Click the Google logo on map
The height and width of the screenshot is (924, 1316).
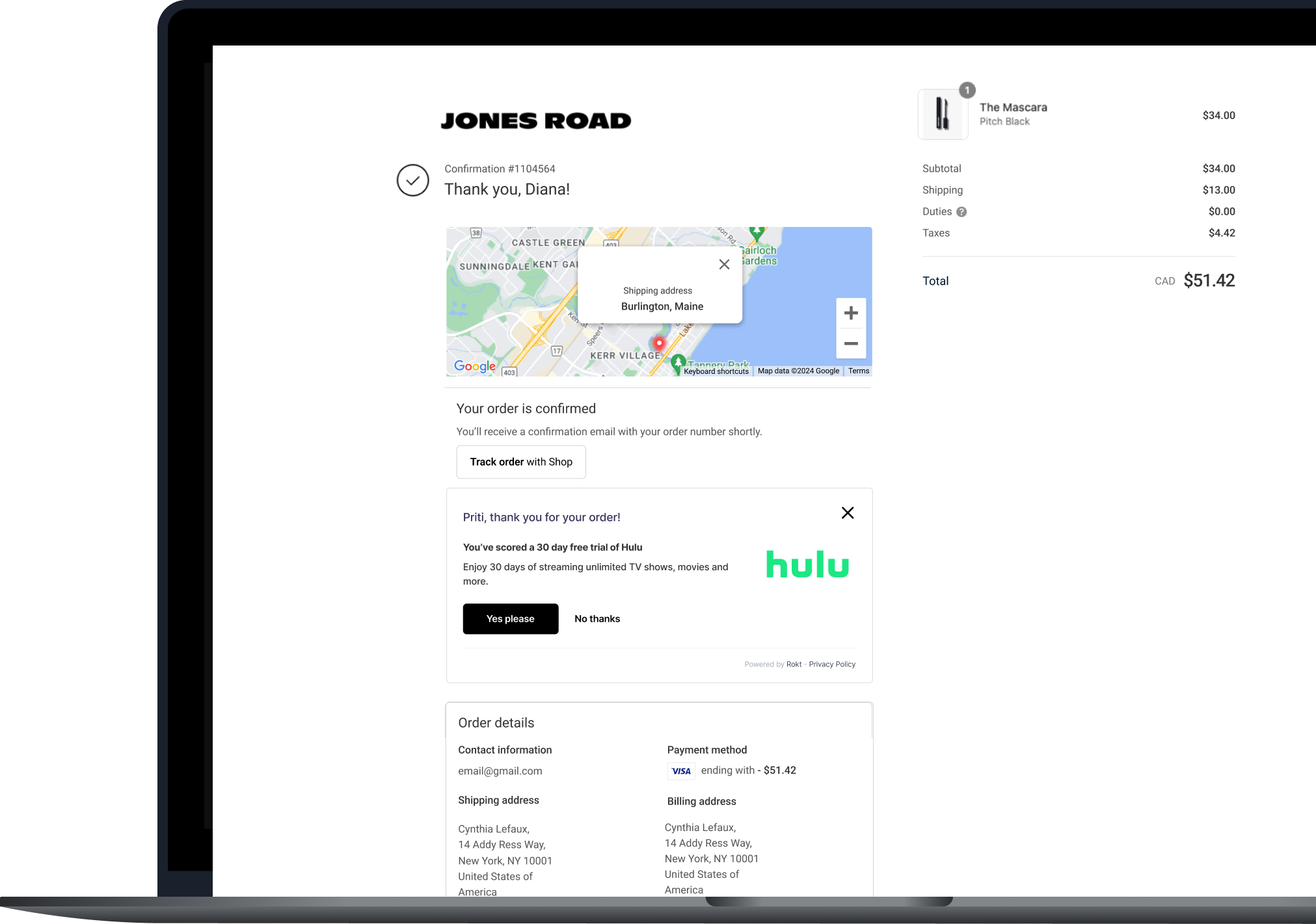[475, 366]
